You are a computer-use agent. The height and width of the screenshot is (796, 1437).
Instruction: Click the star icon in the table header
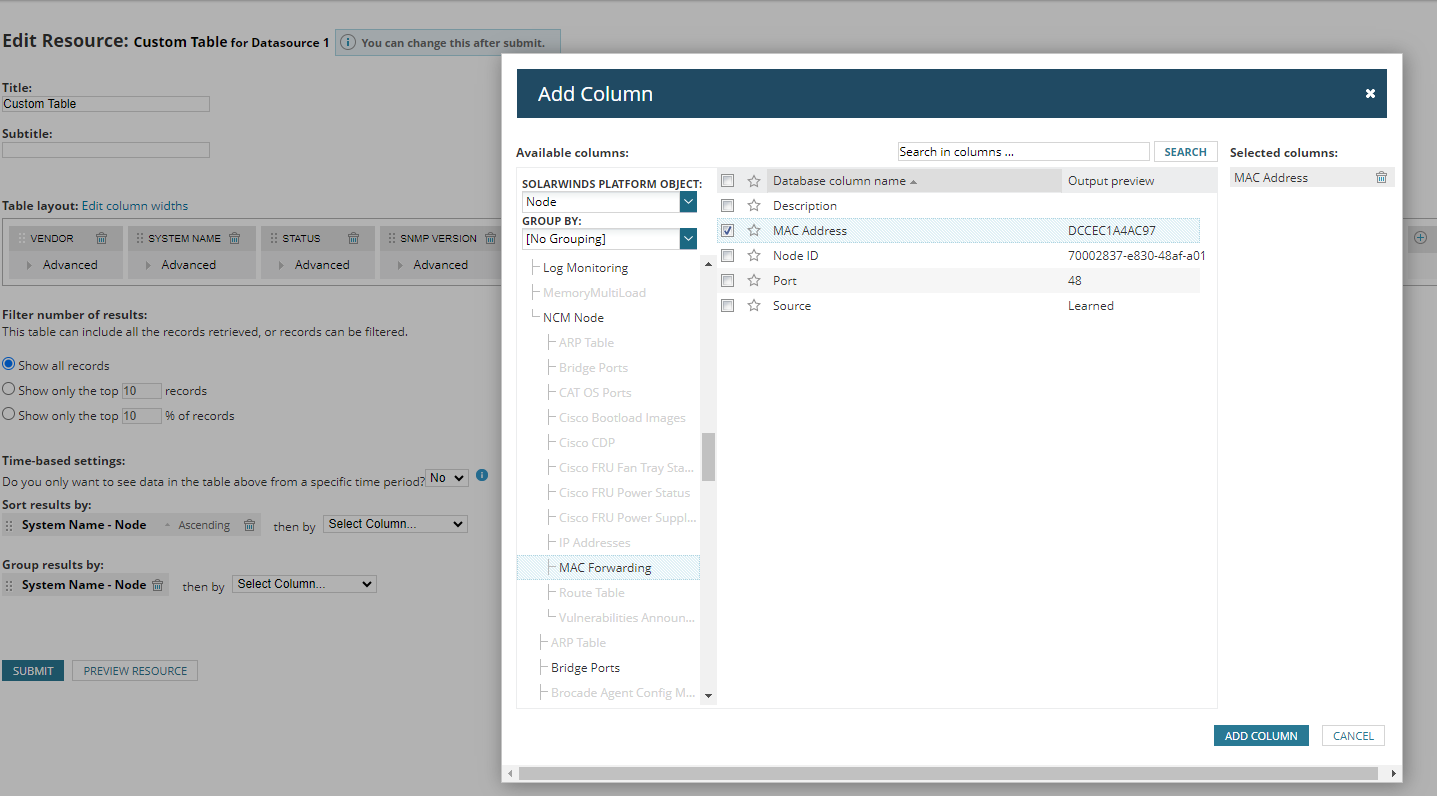tap(754, 181)
